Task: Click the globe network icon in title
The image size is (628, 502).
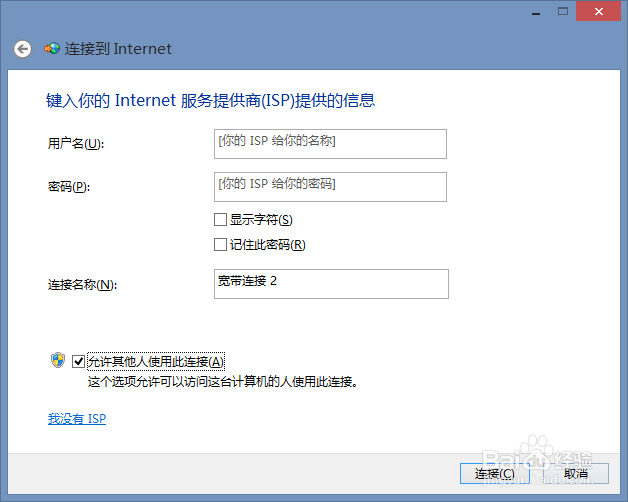Action: pos(52,48)
